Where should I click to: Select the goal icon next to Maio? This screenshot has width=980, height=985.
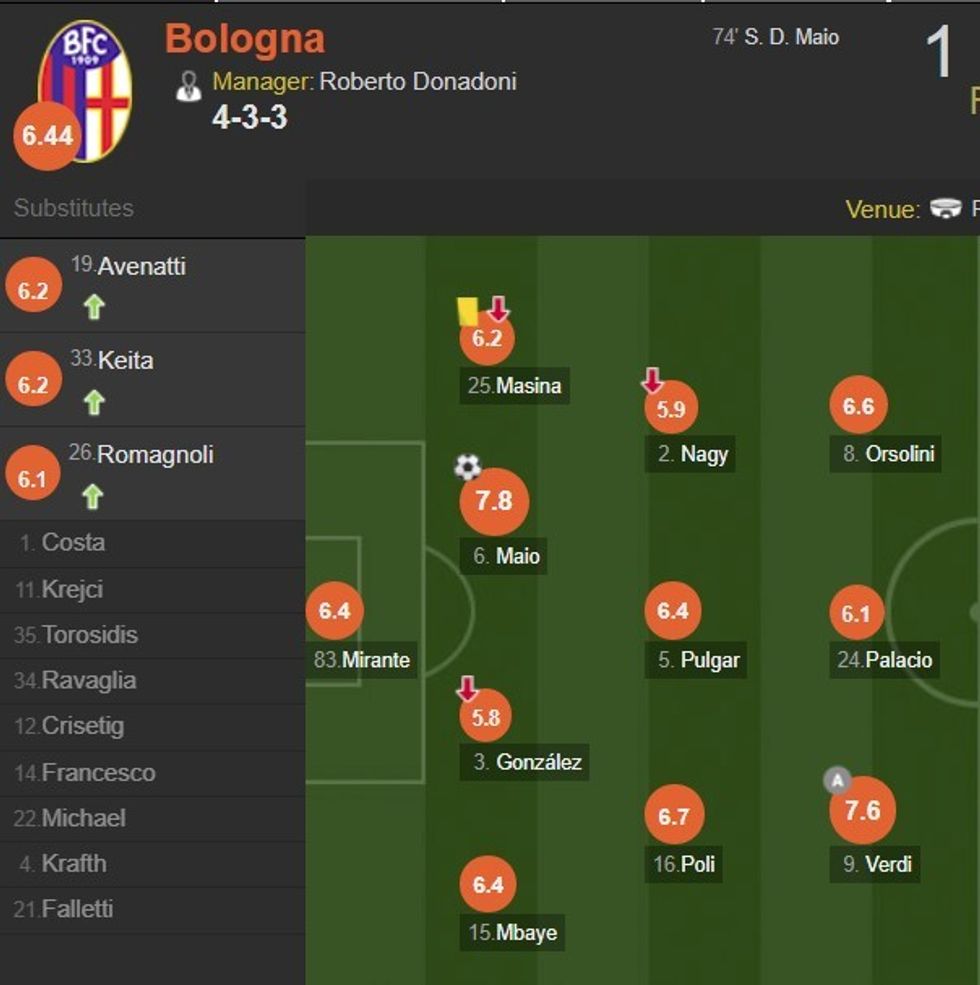467,464
